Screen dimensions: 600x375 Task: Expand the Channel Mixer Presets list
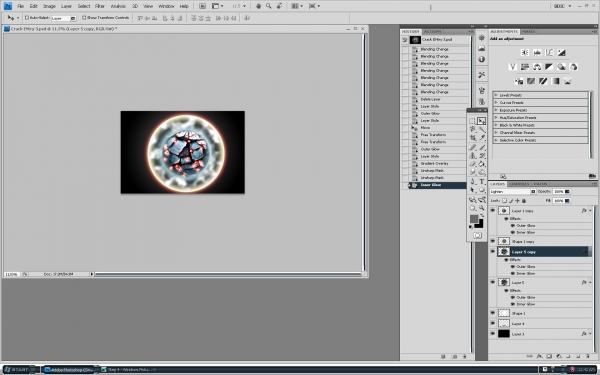point(496,132)
